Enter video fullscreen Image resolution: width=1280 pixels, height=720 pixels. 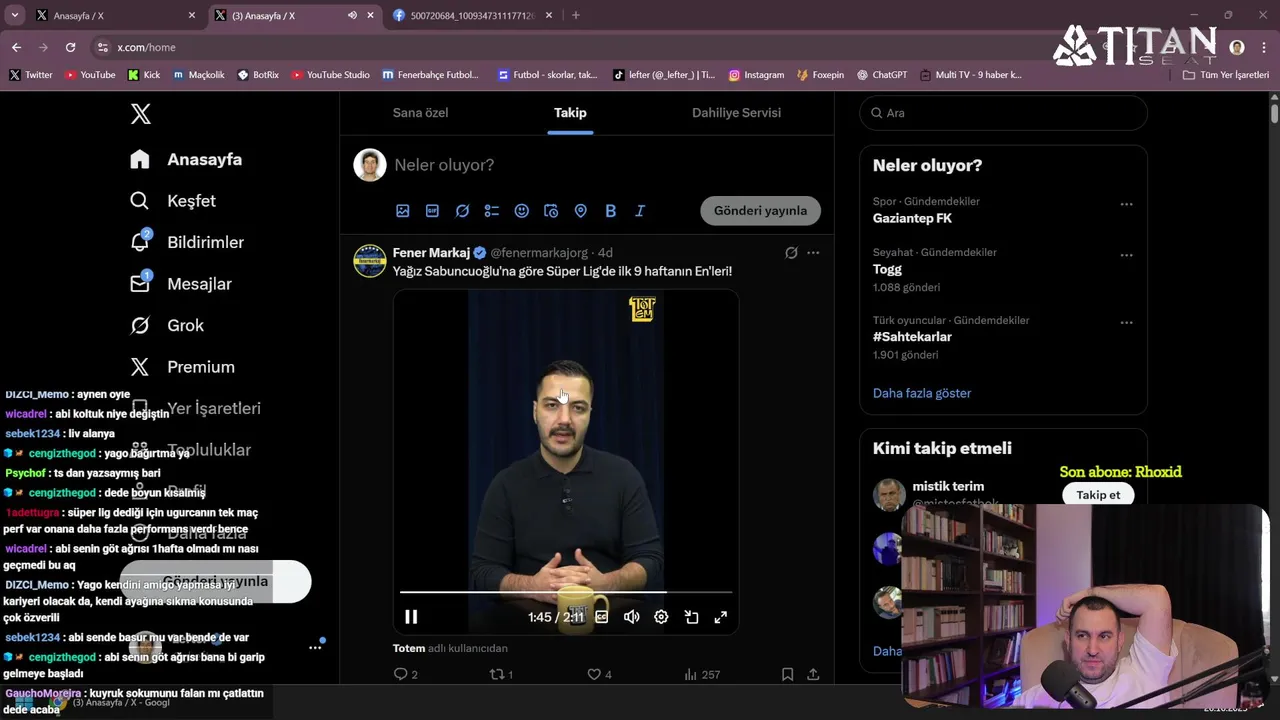pyautogui.click(x=720, y=617)
